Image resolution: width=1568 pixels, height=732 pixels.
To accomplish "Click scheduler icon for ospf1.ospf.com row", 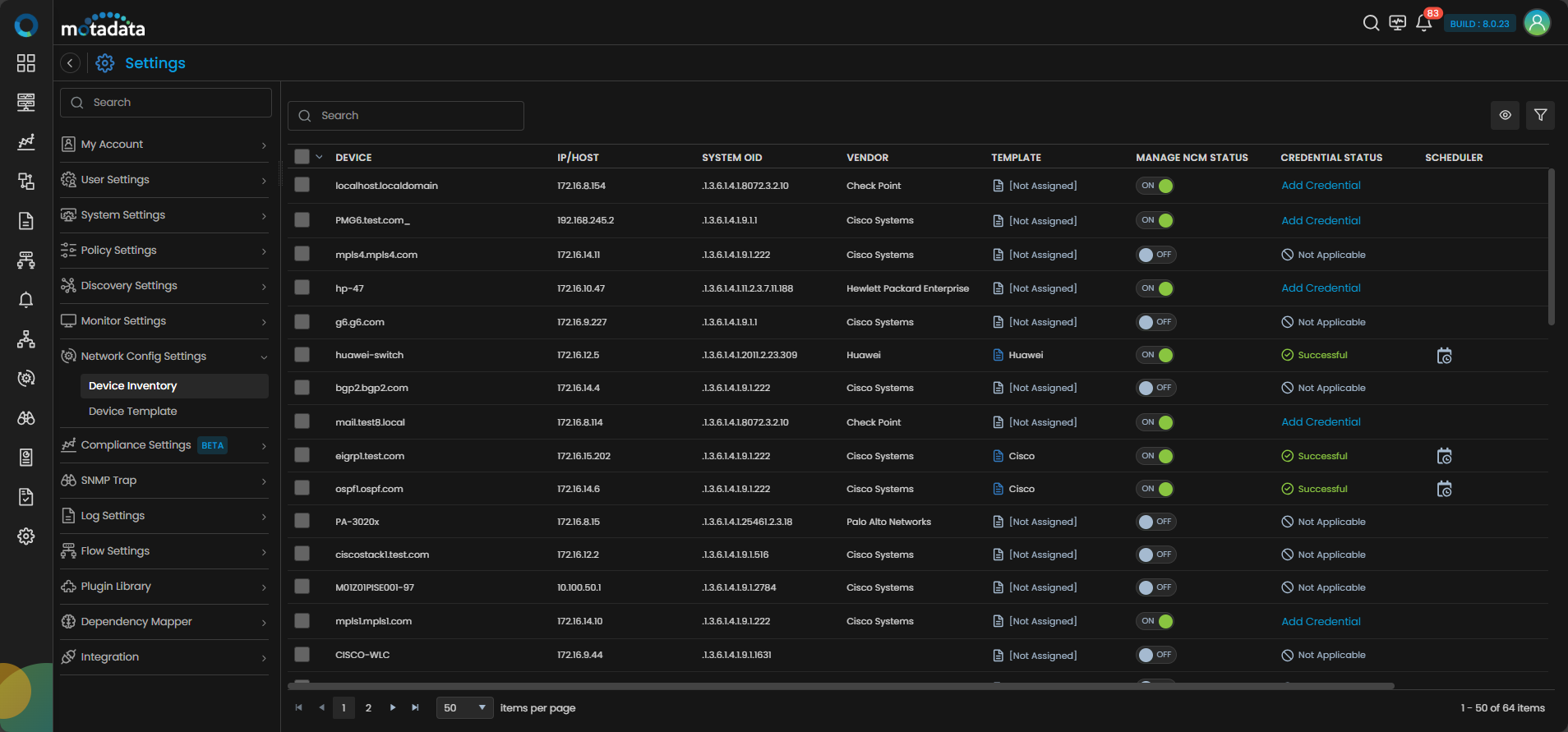I will click(x=1444, y=490).
